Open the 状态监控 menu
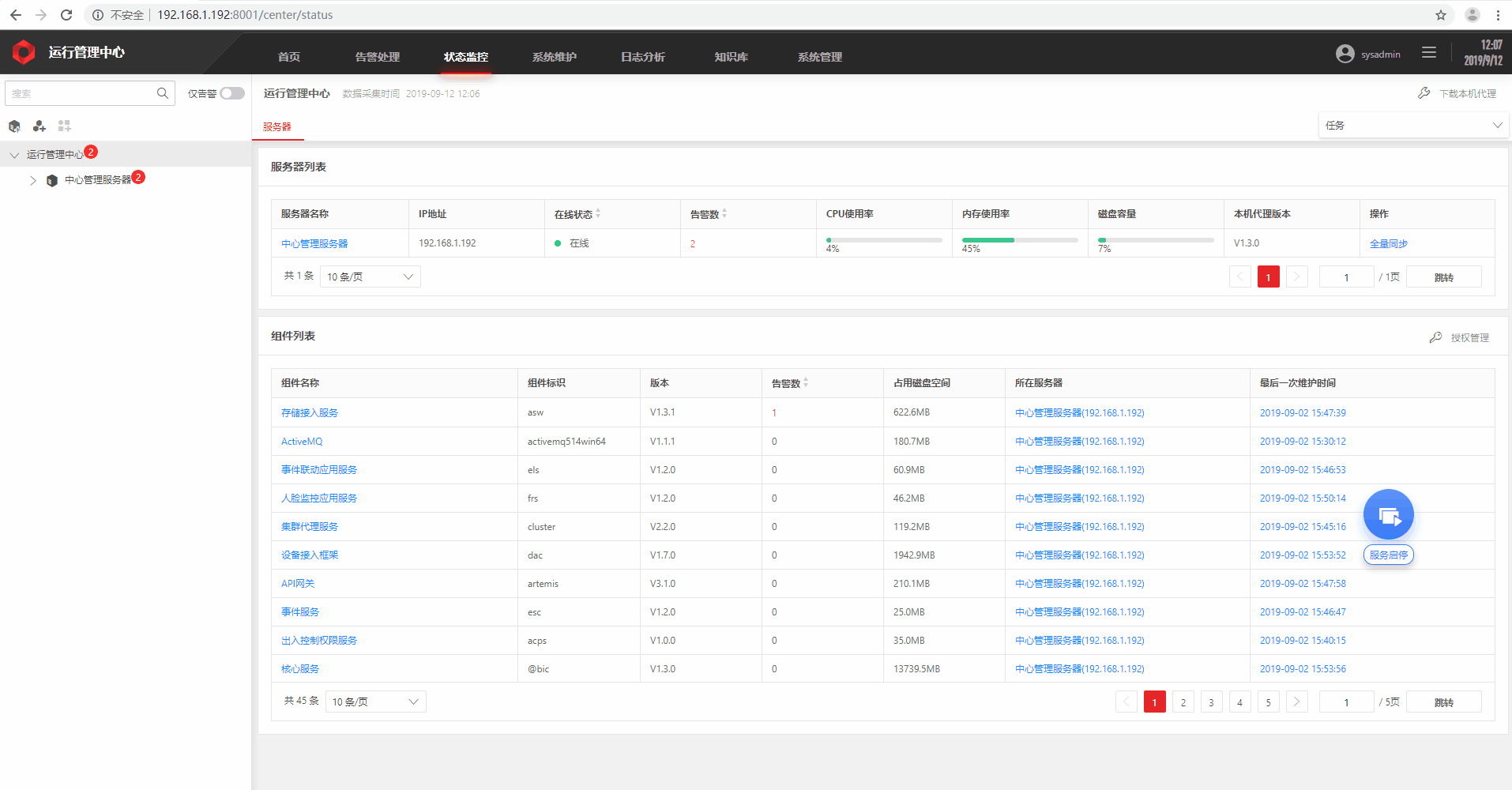The width and height of the screenshot is (1512, 790). (466, 57)
